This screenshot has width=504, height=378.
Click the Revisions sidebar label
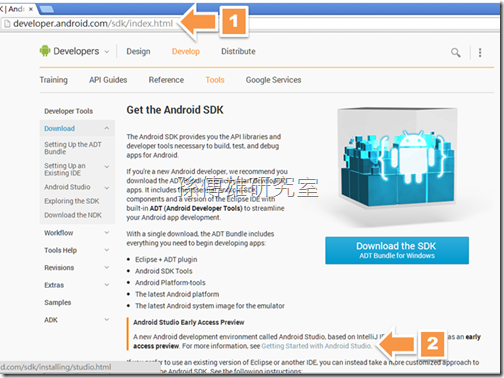click(59, 267)
